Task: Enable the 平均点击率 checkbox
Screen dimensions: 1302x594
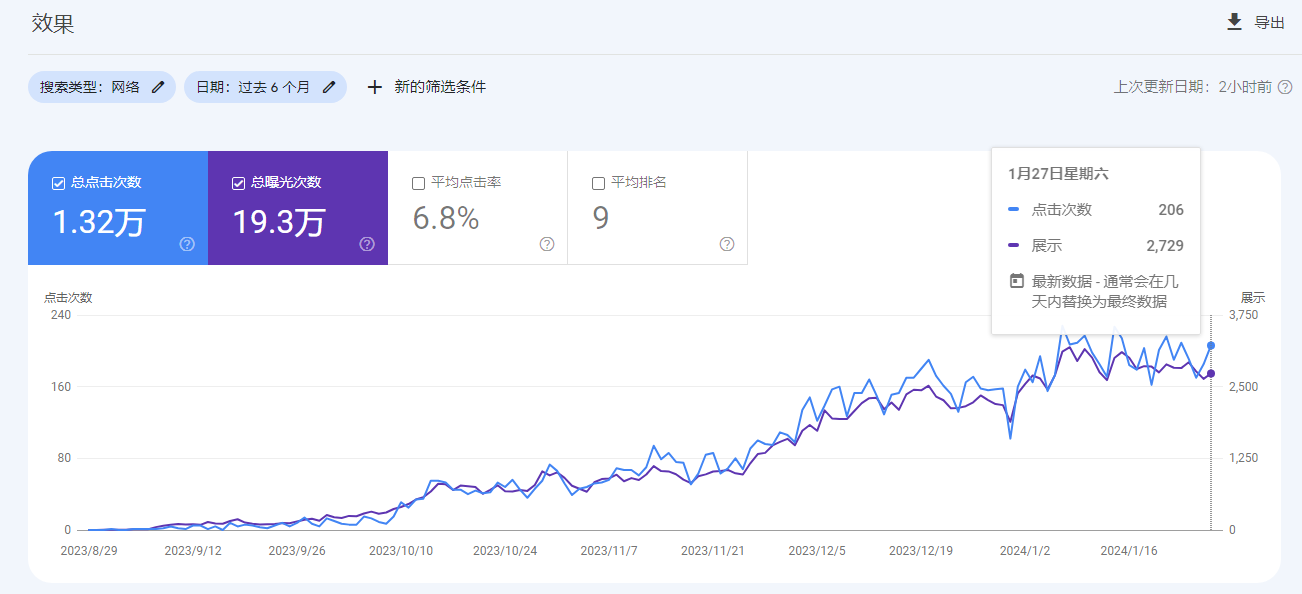Action: pos(418,183)
